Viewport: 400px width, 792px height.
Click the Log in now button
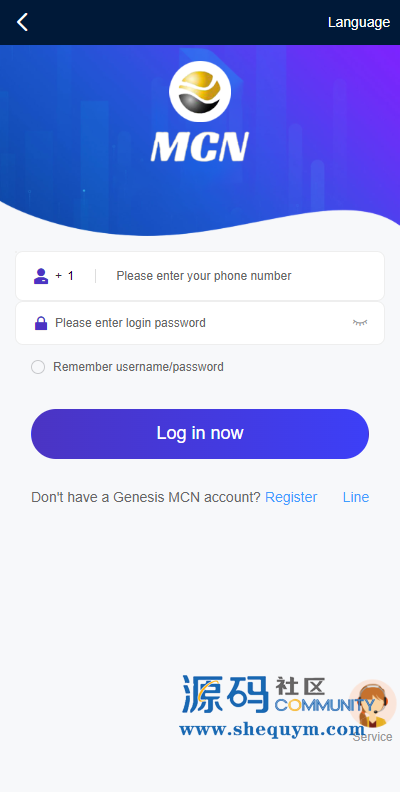click(200, 434)
